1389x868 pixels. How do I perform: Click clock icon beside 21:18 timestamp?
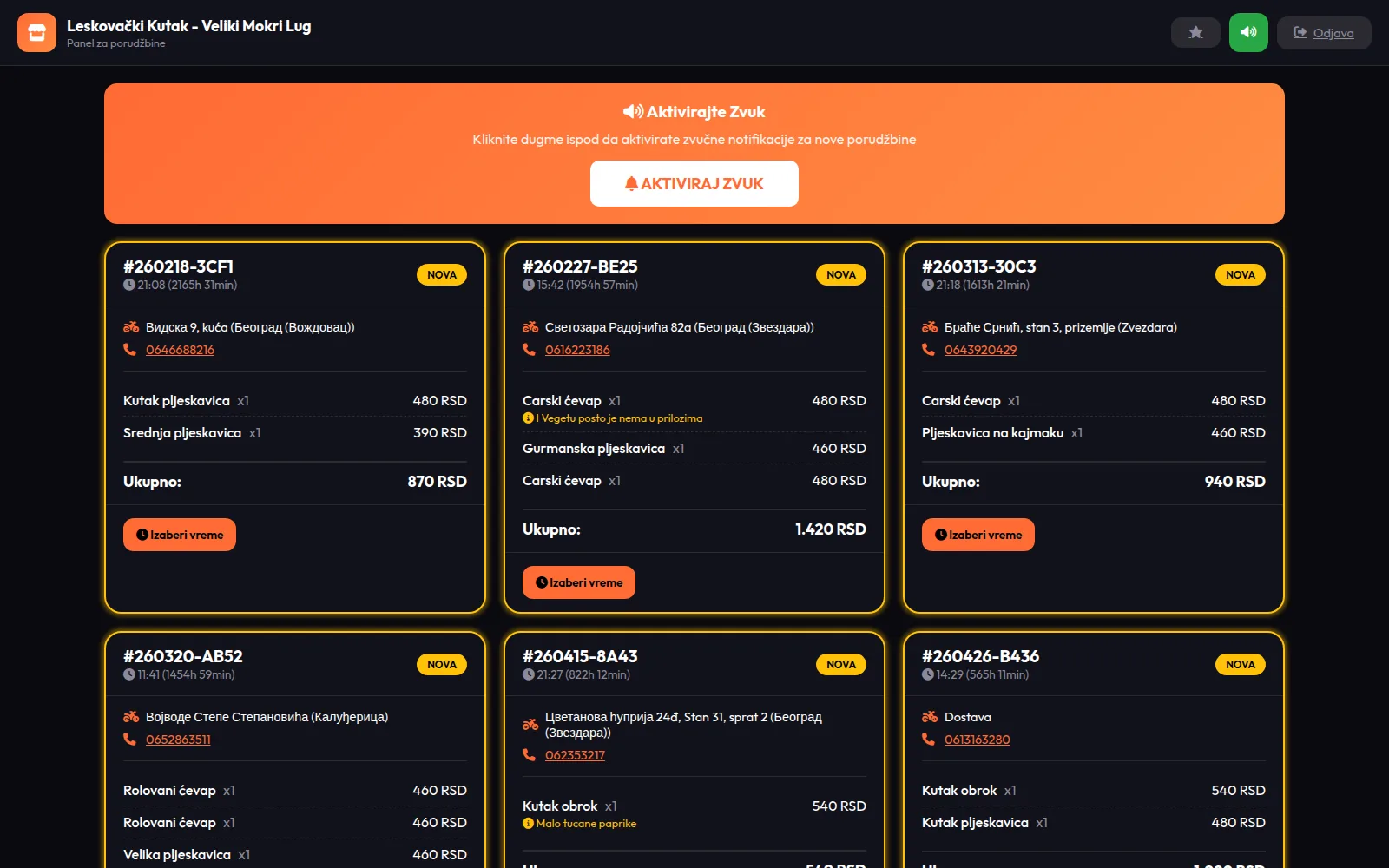pyautogui.click(x=928, y=285)
